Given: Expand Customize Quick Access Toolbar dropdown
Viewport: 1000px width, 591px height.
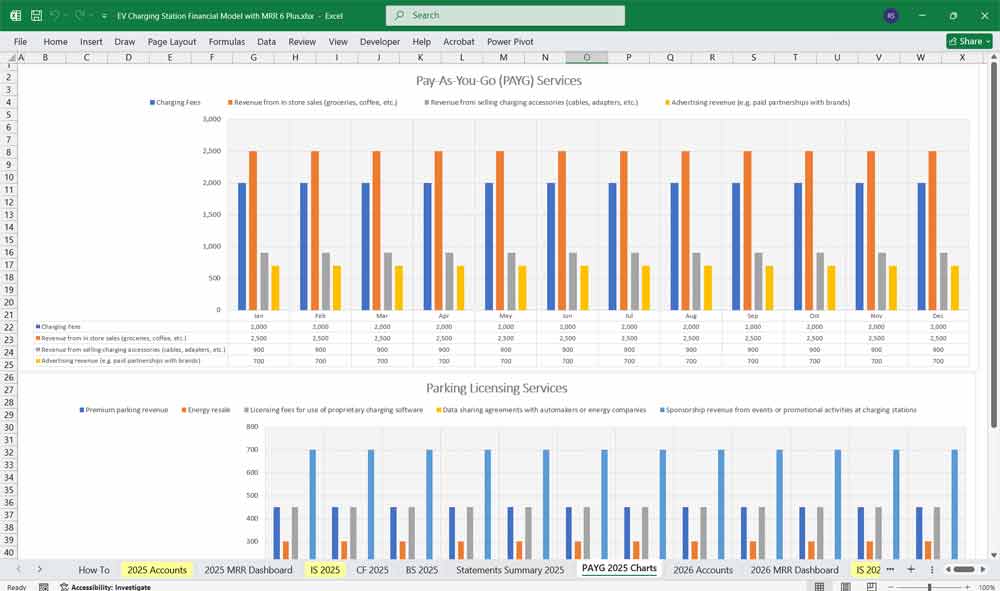Looking at the screenshot, I should click(104, 16).
